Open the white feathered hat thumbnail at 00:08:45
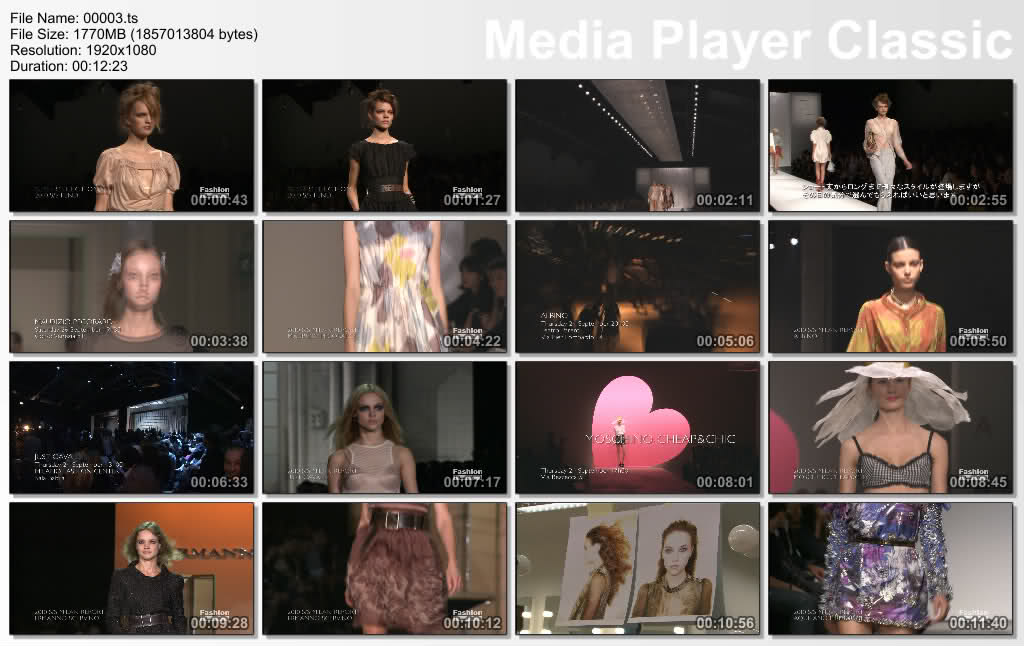1024x646 pixels. 891,428
